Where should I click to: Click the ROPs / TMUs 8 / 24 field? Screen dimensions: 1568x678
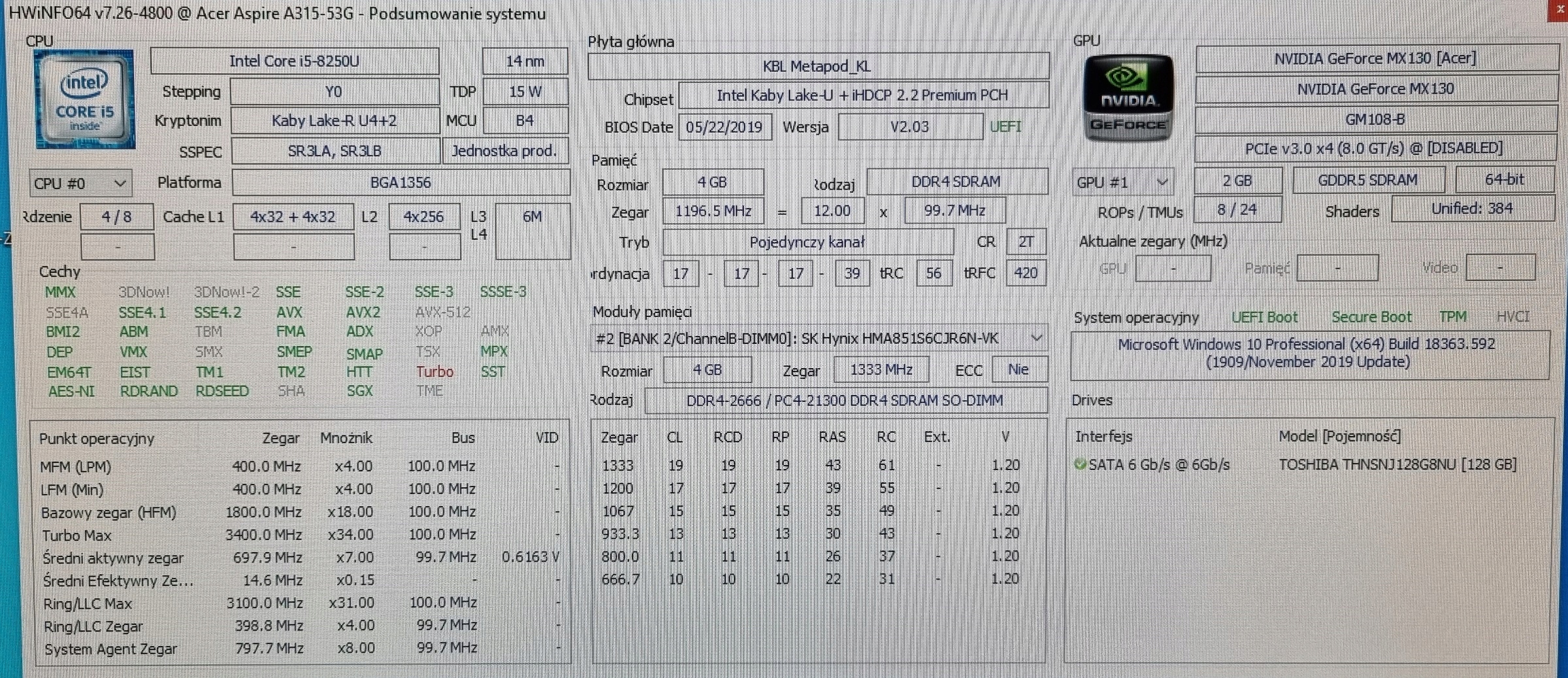1237,210
